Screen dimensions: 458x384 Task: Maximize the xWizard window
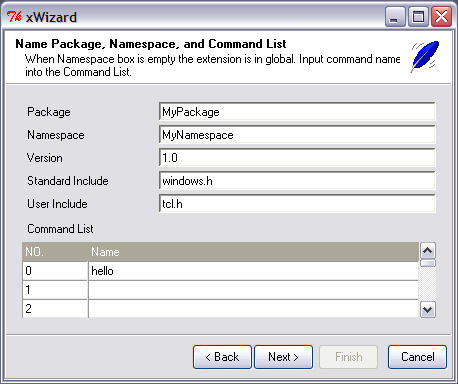click(418, 16)
